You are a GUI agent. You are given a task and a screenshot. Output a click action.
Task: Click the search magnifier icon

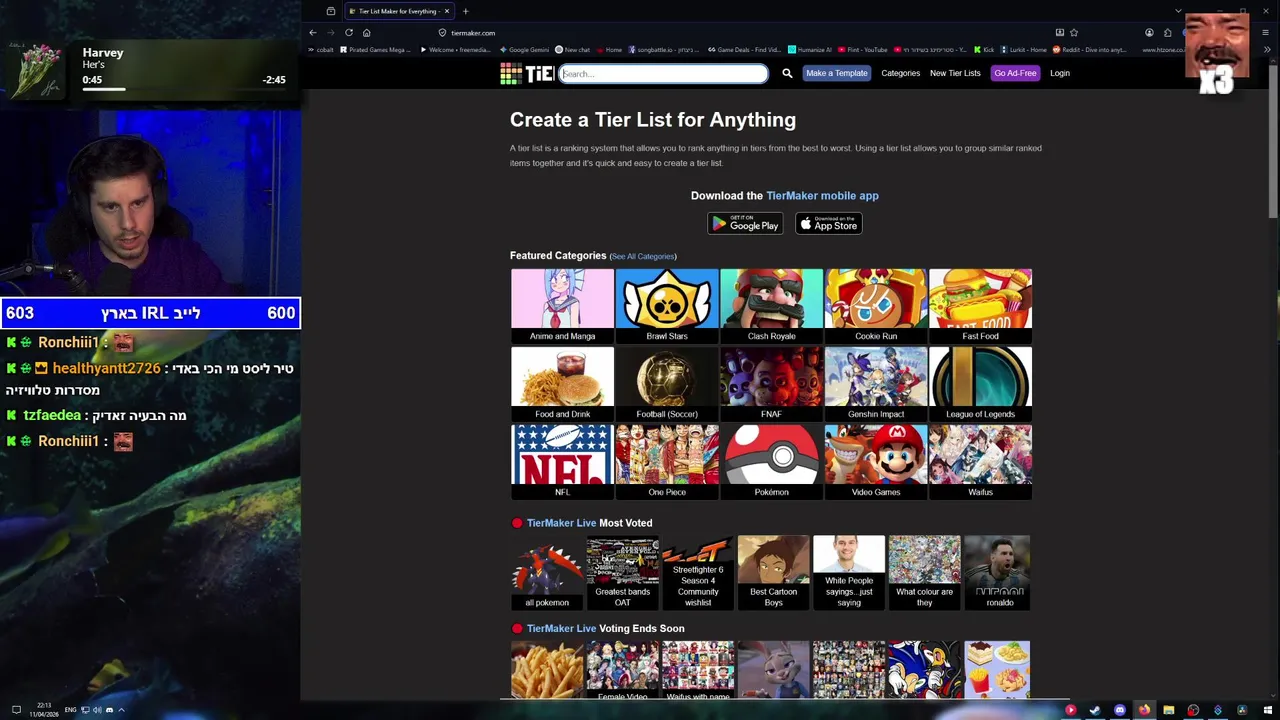coord(787,73)
